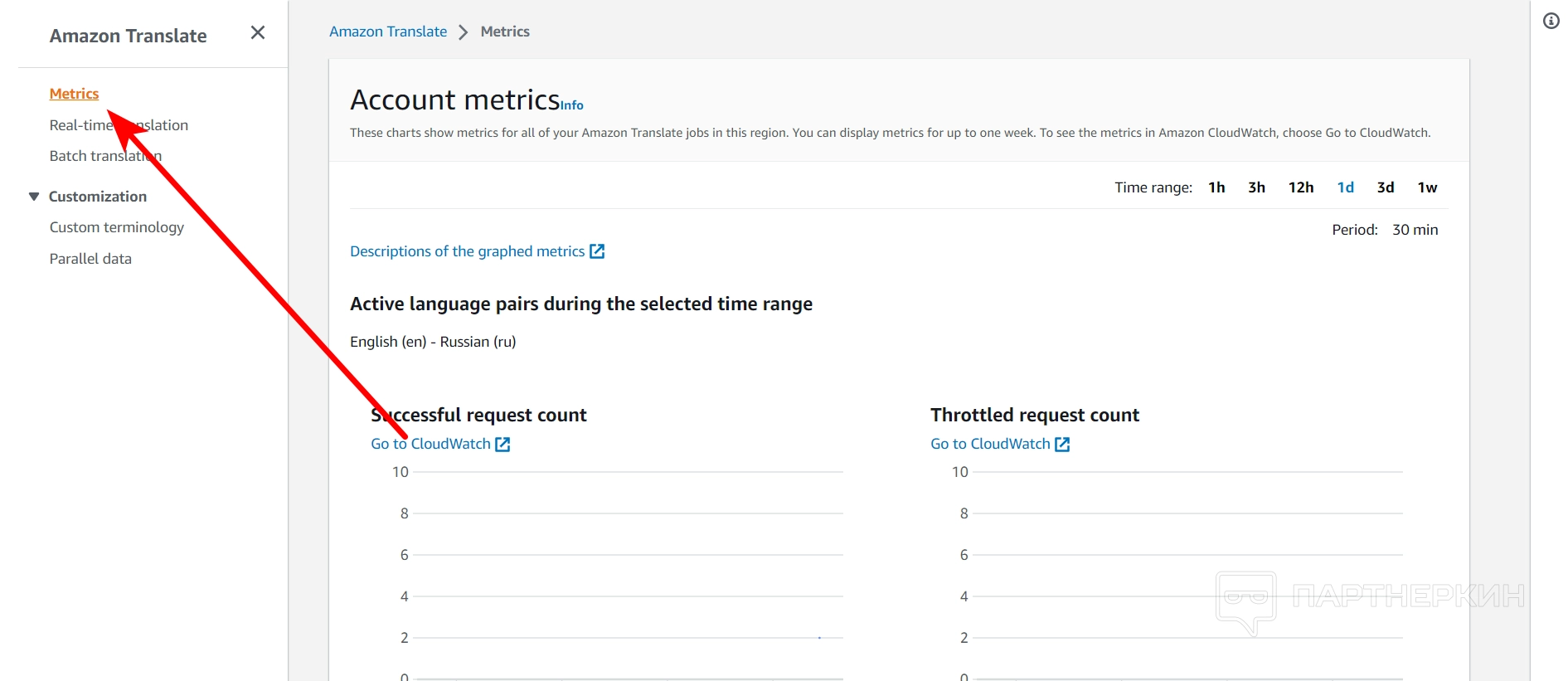Click external icon under Successful request count
This screenshot has width=1568, height=681.
502,445
